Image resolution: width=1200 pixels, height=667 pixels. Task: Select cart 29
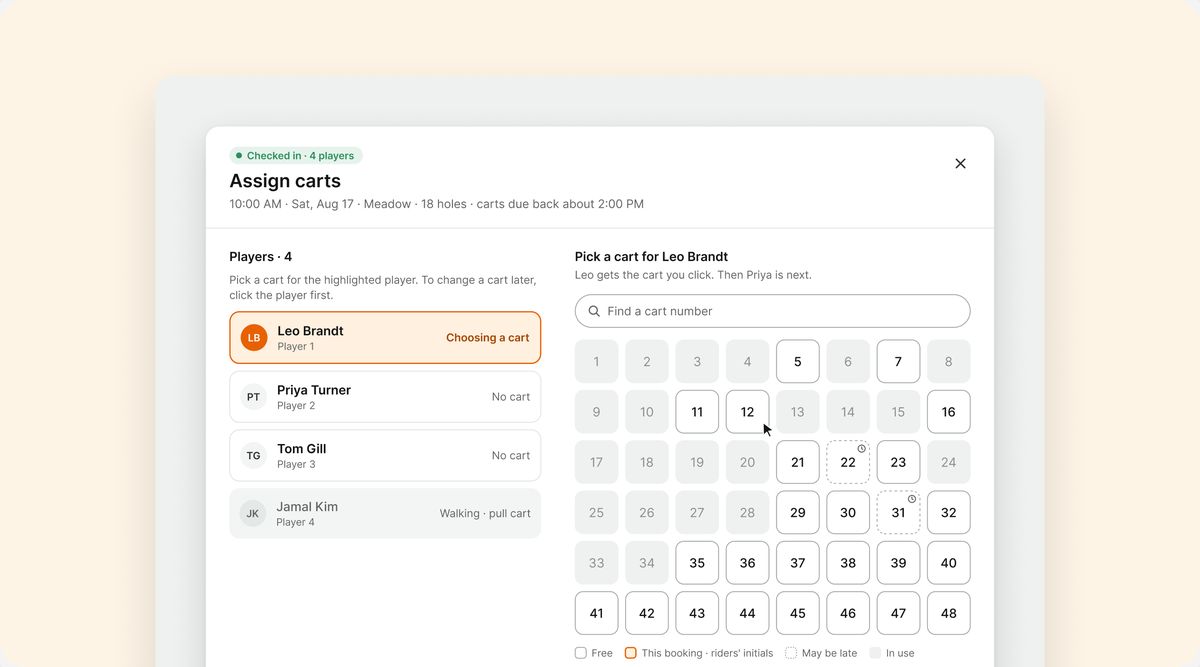(x=797, y=512)
